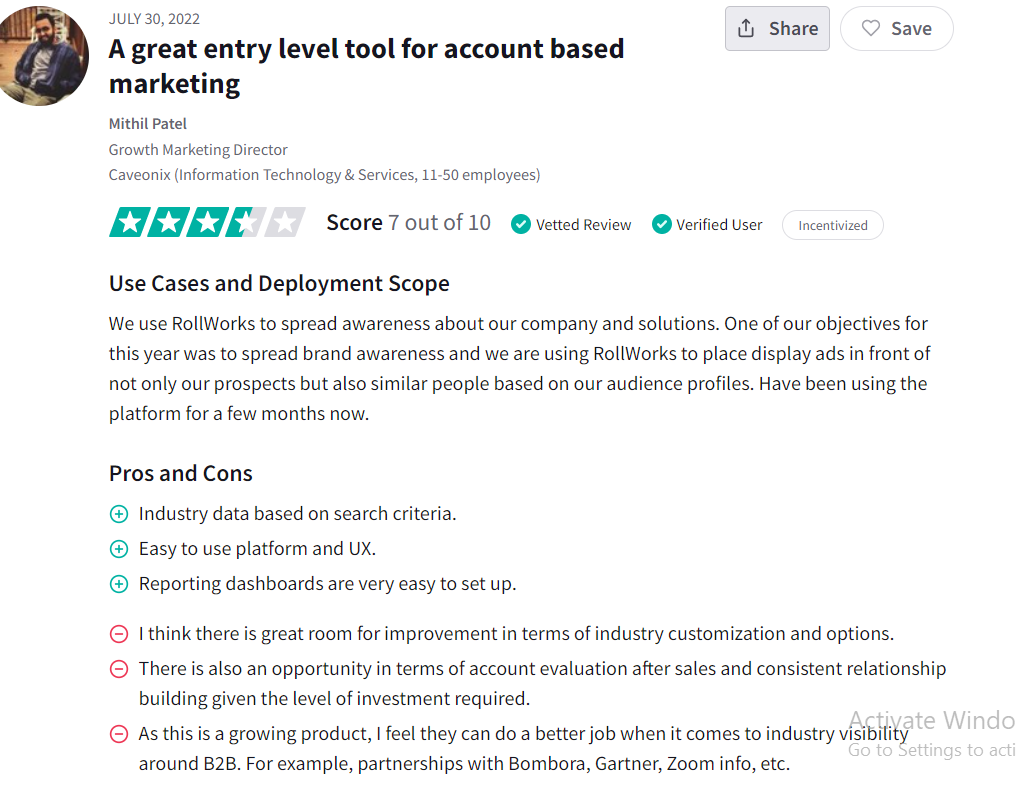Click reviewer name Mithil Patel
This screenshot has width=1016, height=796.
click(148, 124)
